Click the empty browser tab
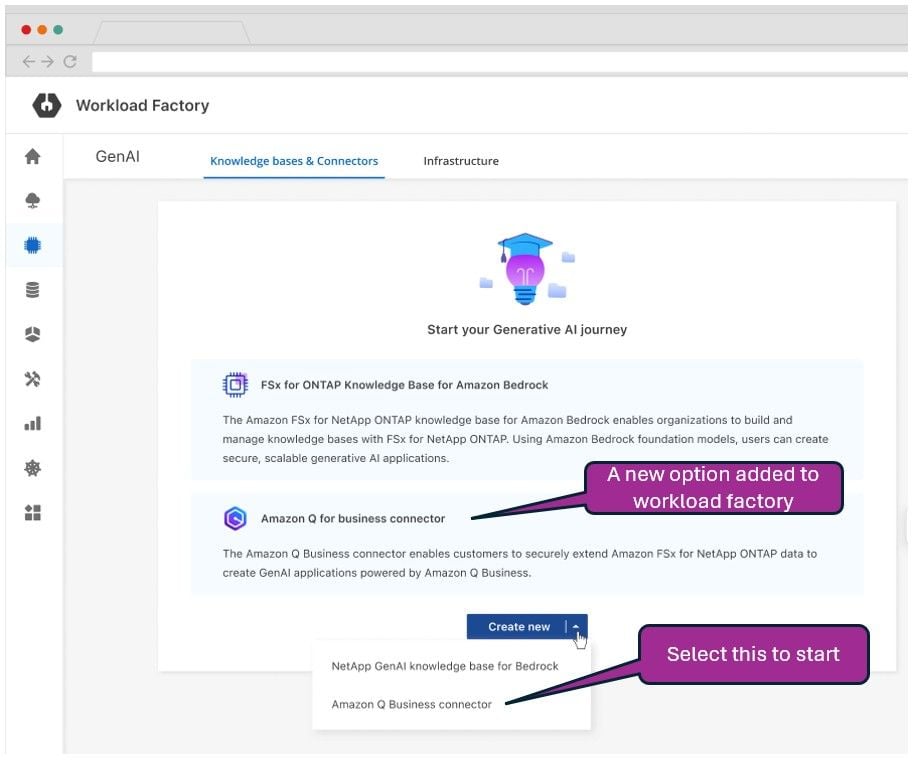This screenshot has width=913, height=760. (172, 33)
